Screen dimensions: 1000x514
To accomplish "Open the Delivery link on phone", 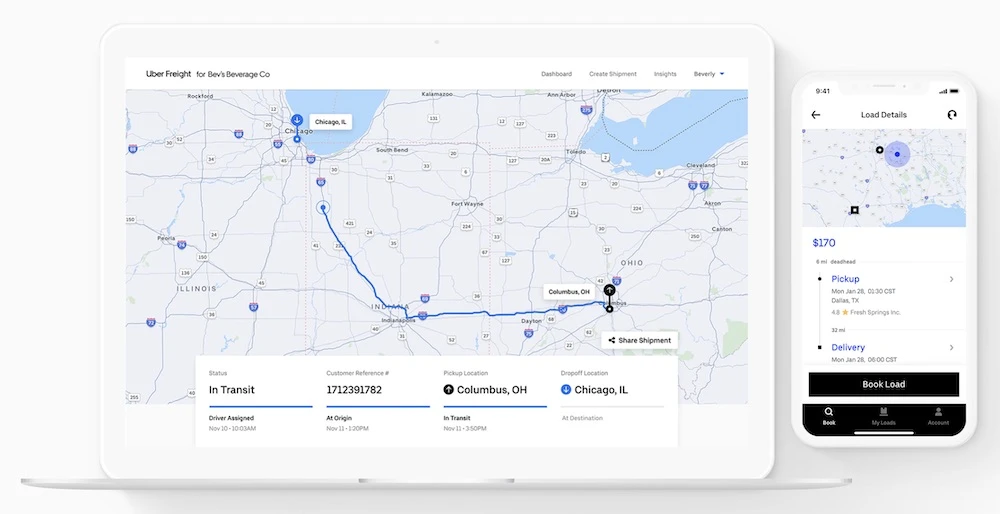I will 848,348.
